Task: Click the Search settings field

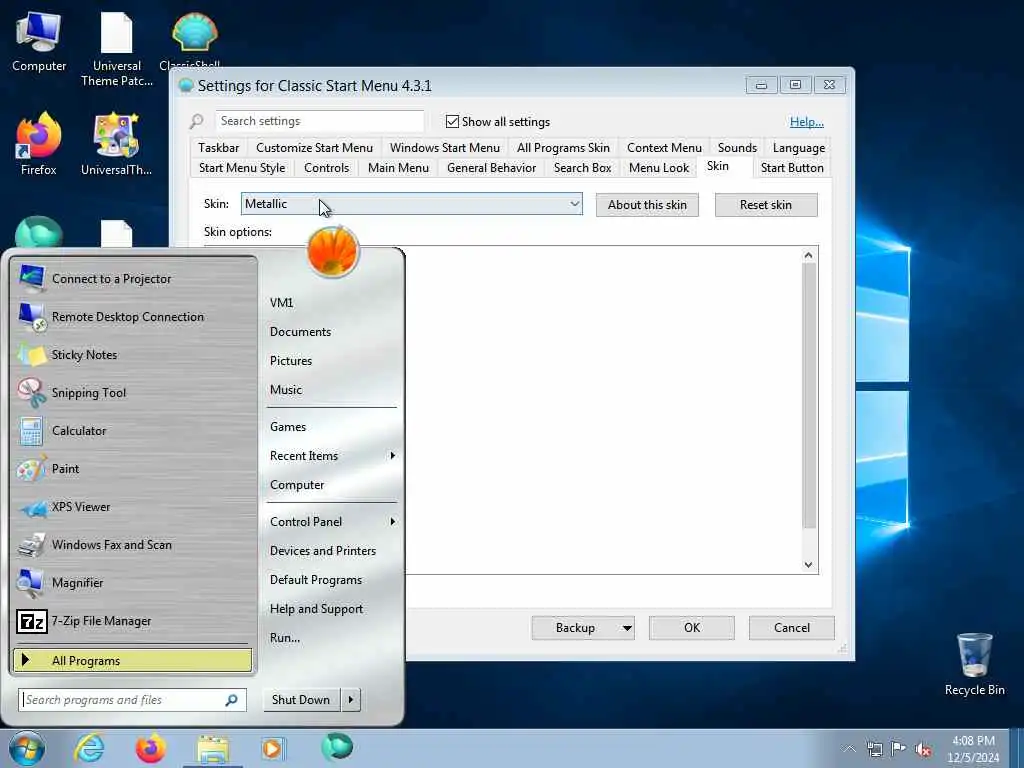Action: pyautogui.click(x=319, y=121)
